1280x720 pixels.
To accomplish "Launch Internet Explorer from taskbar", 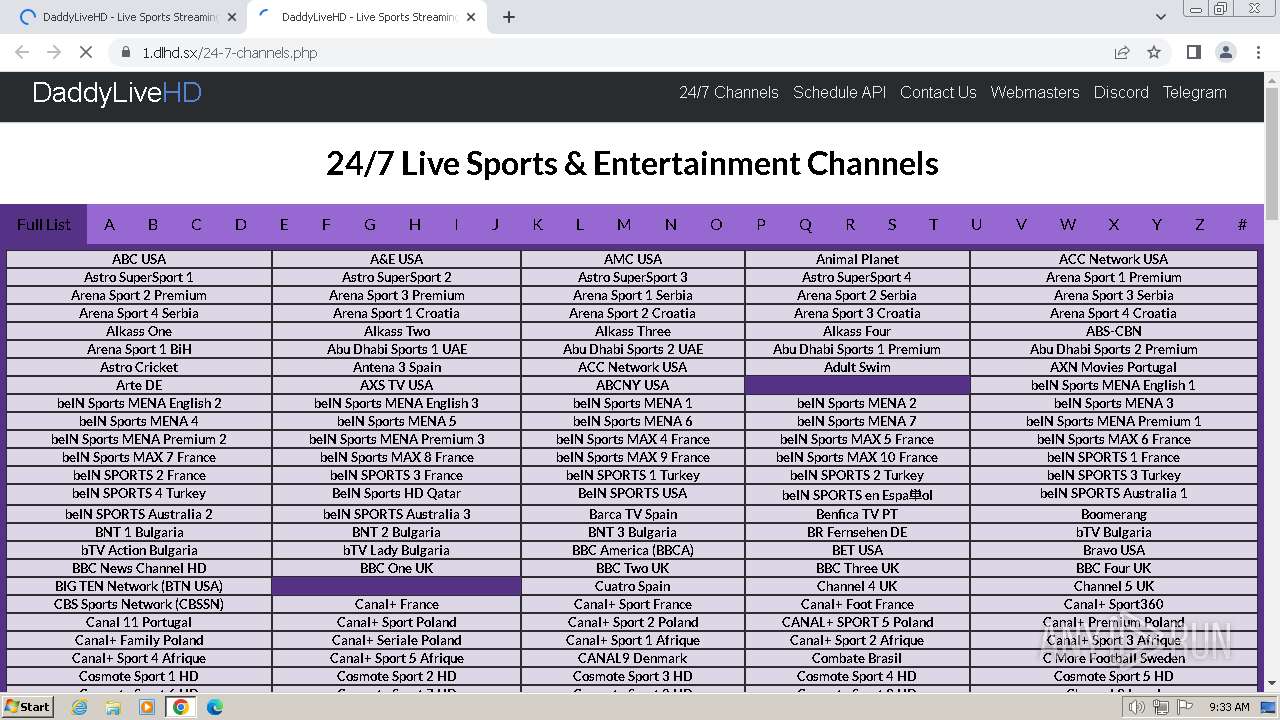I will [80, 707].
